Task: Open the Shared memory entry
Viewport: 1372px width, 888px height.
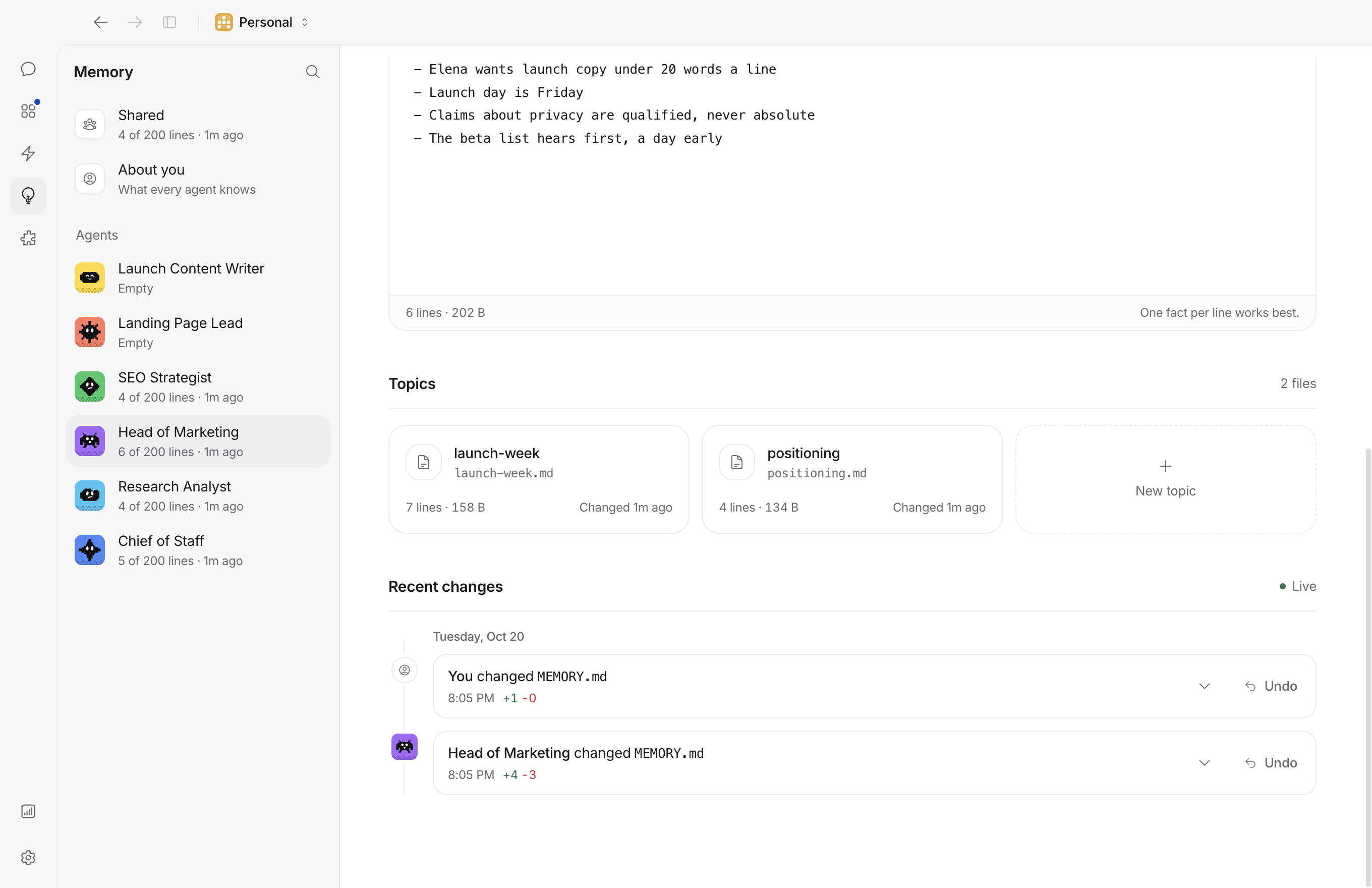Action: (x=198, y=125)
